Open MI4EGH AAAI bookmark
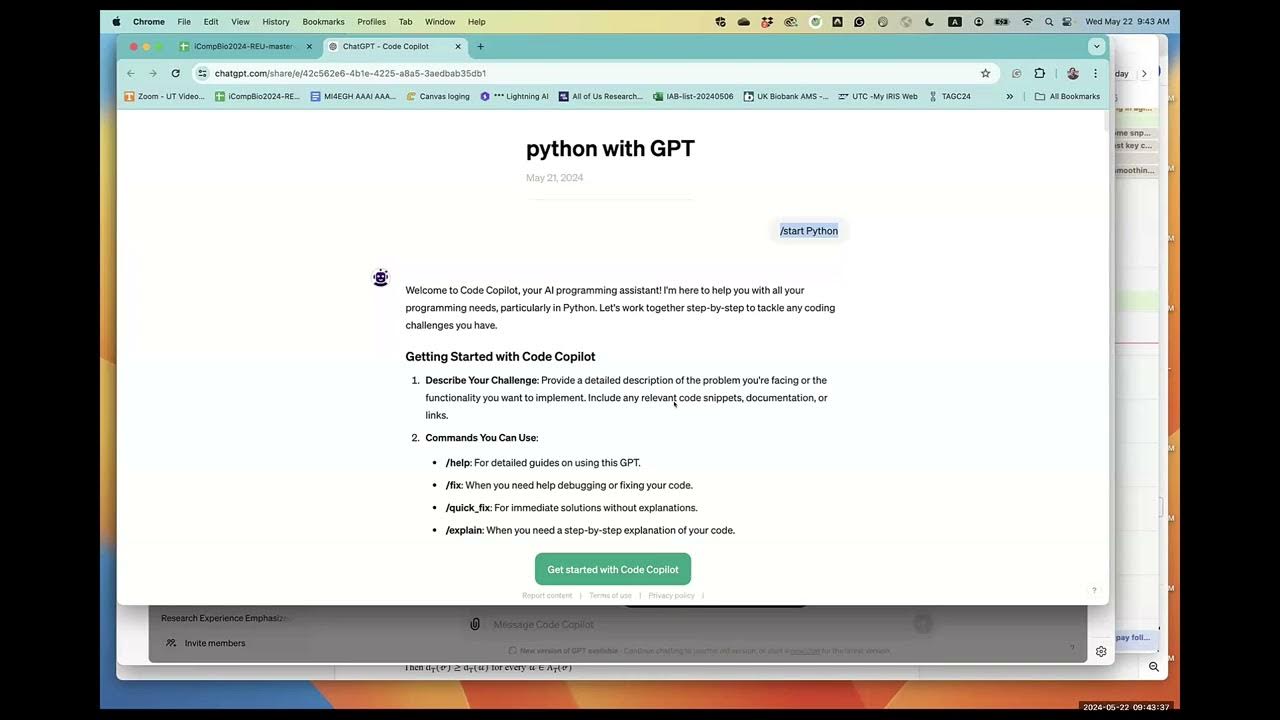 (x=353, y=97)
